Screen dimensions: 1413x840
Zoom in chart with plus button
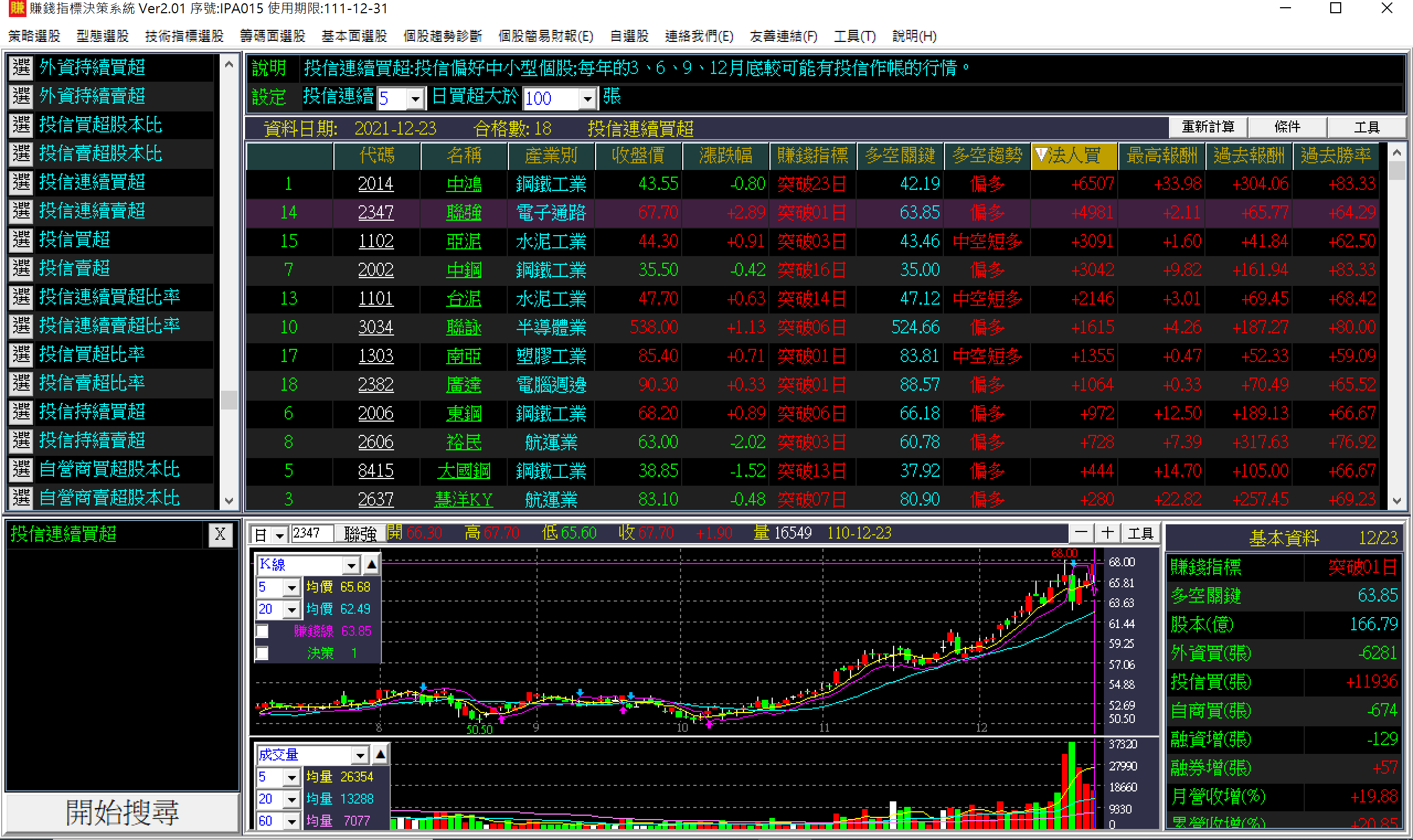coord(1107,533)
